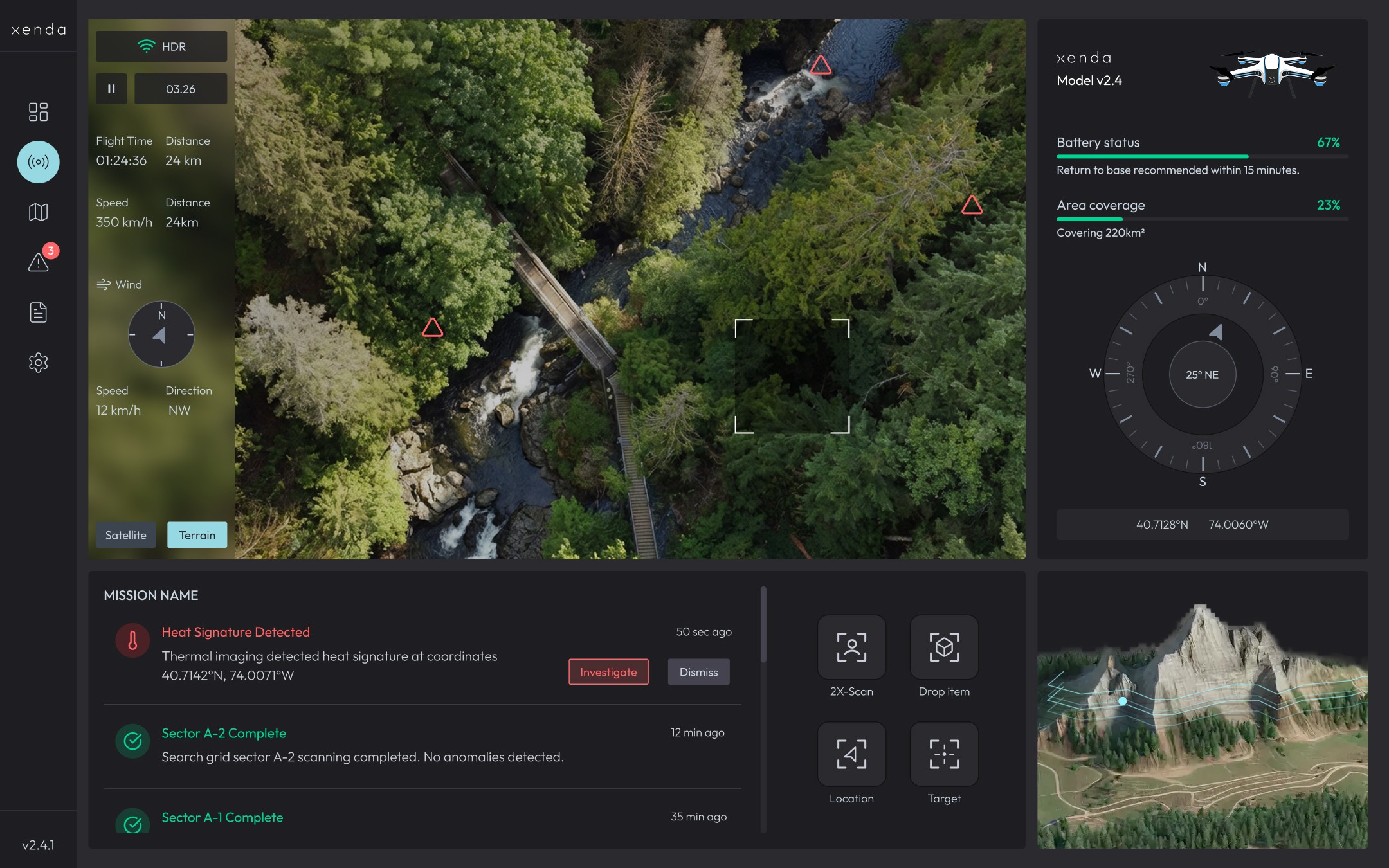Open alerts icon with 3 badge
This screenshot has width=1389, height=868.
[38, 262]
